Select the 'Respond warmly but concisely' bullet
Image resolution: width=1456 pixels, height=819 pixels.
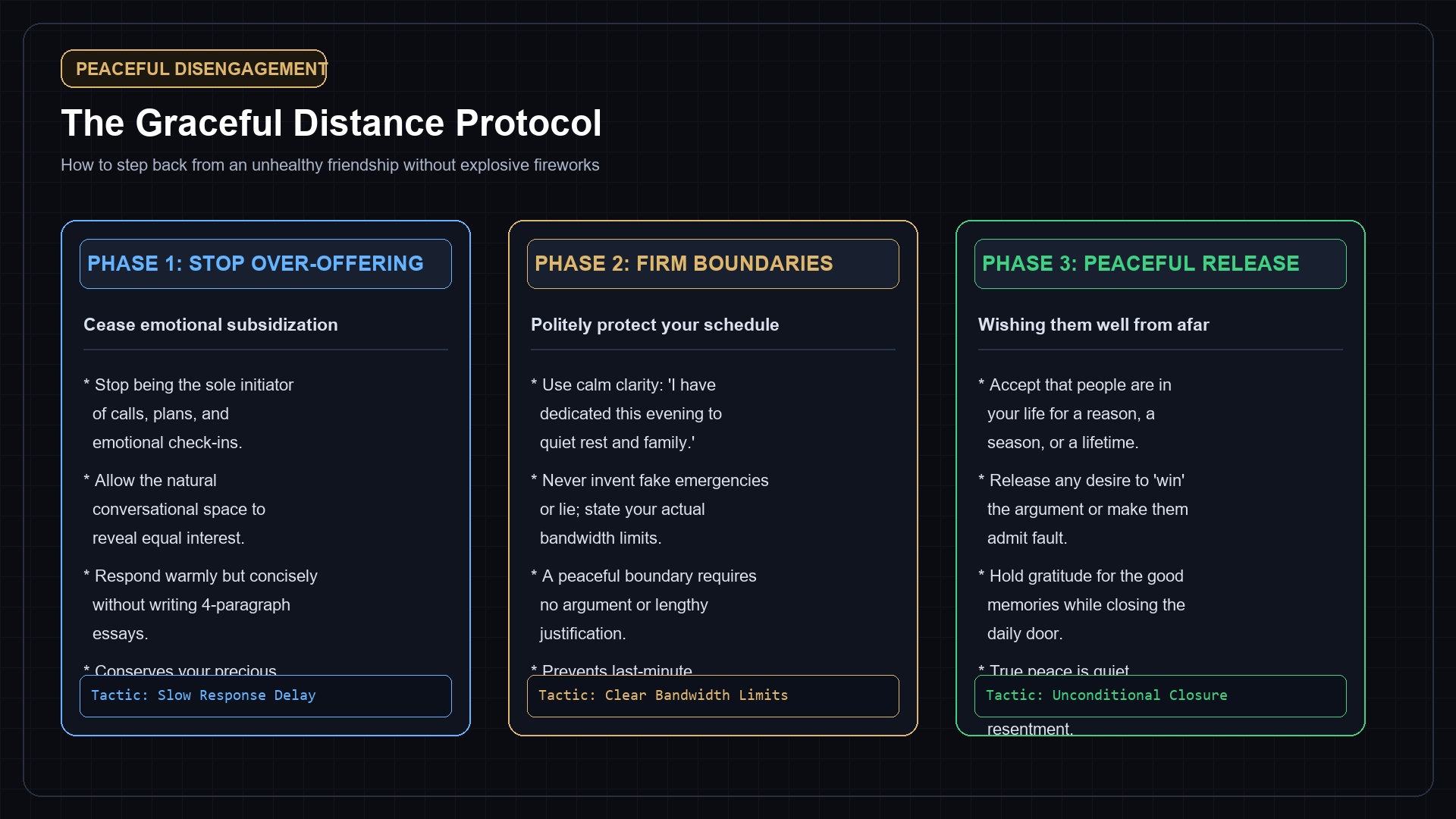[x=201, y=605]
